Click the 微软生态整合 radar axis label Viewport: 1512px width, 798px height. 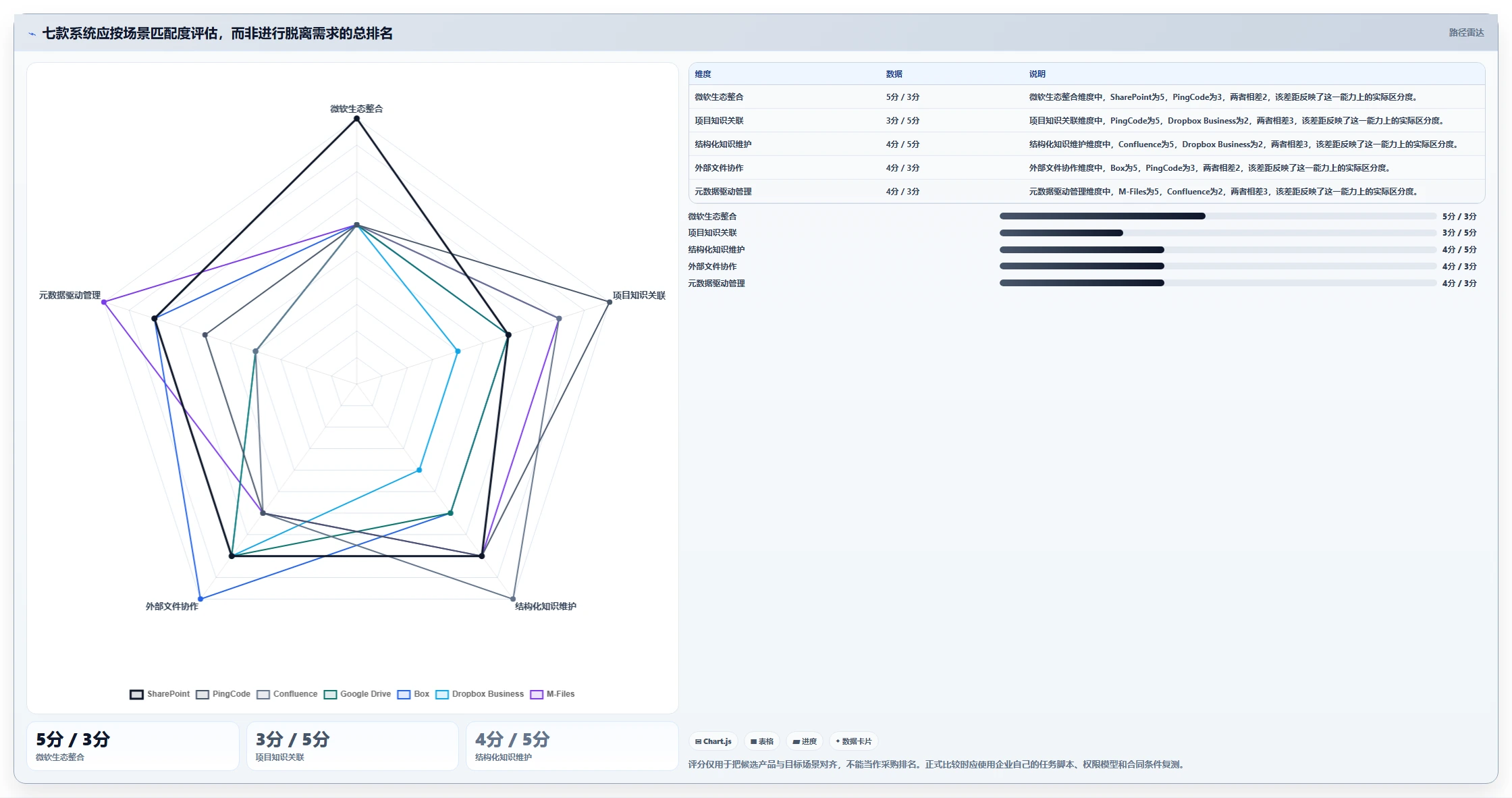coord(356,109)
